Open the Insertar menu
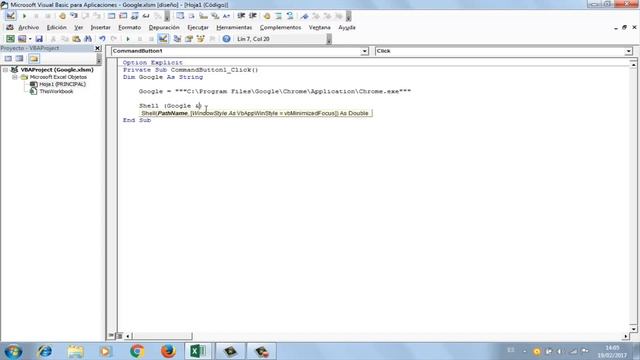The image size is (640, 360). (x=100, y=27)
